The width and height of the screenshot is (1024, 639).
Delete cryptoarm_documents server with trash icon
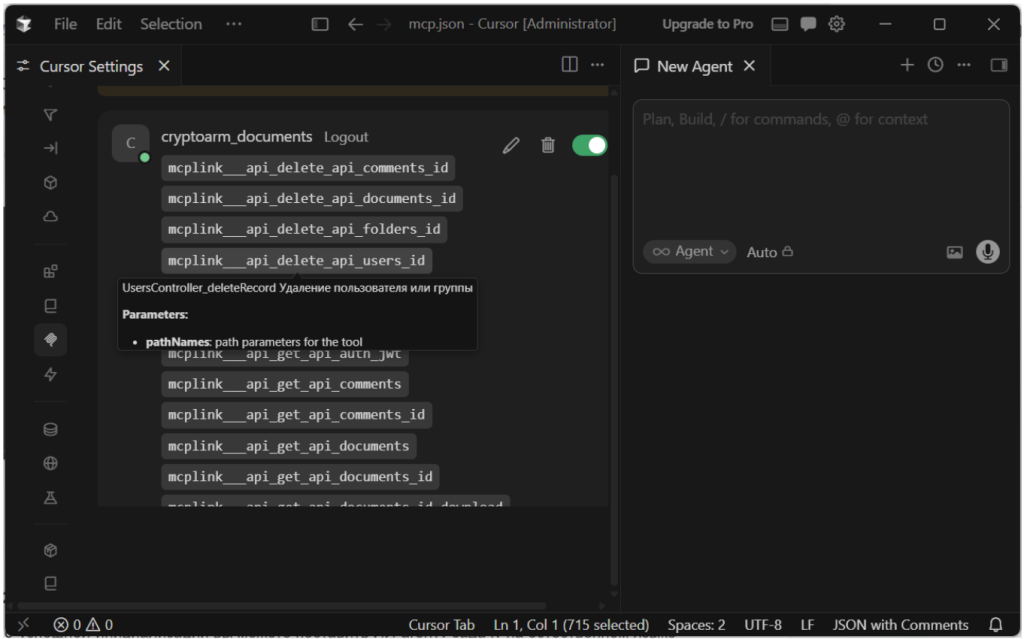point(548,145)
